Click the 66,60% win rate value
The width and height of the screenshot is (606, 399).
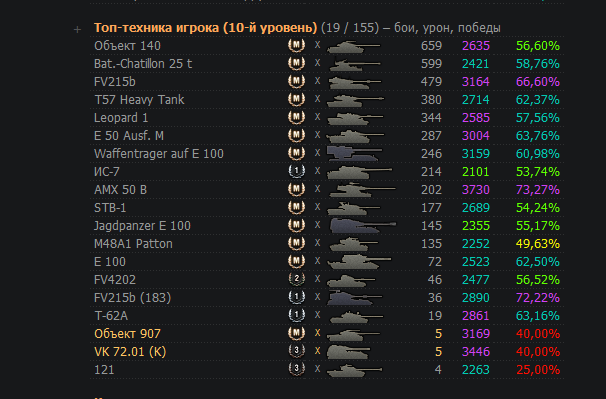(538, 82)
